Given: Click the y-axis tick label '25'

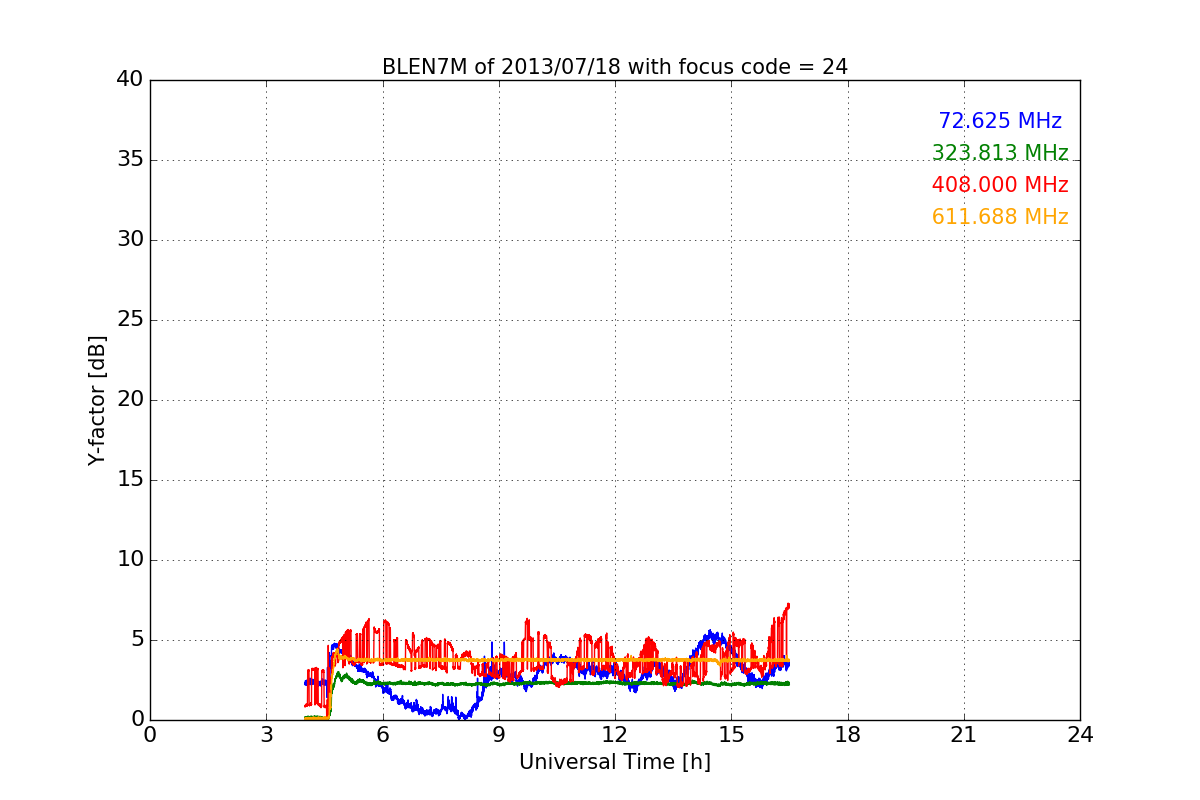Looking at the screenshot, I should (x=130, y=320).
